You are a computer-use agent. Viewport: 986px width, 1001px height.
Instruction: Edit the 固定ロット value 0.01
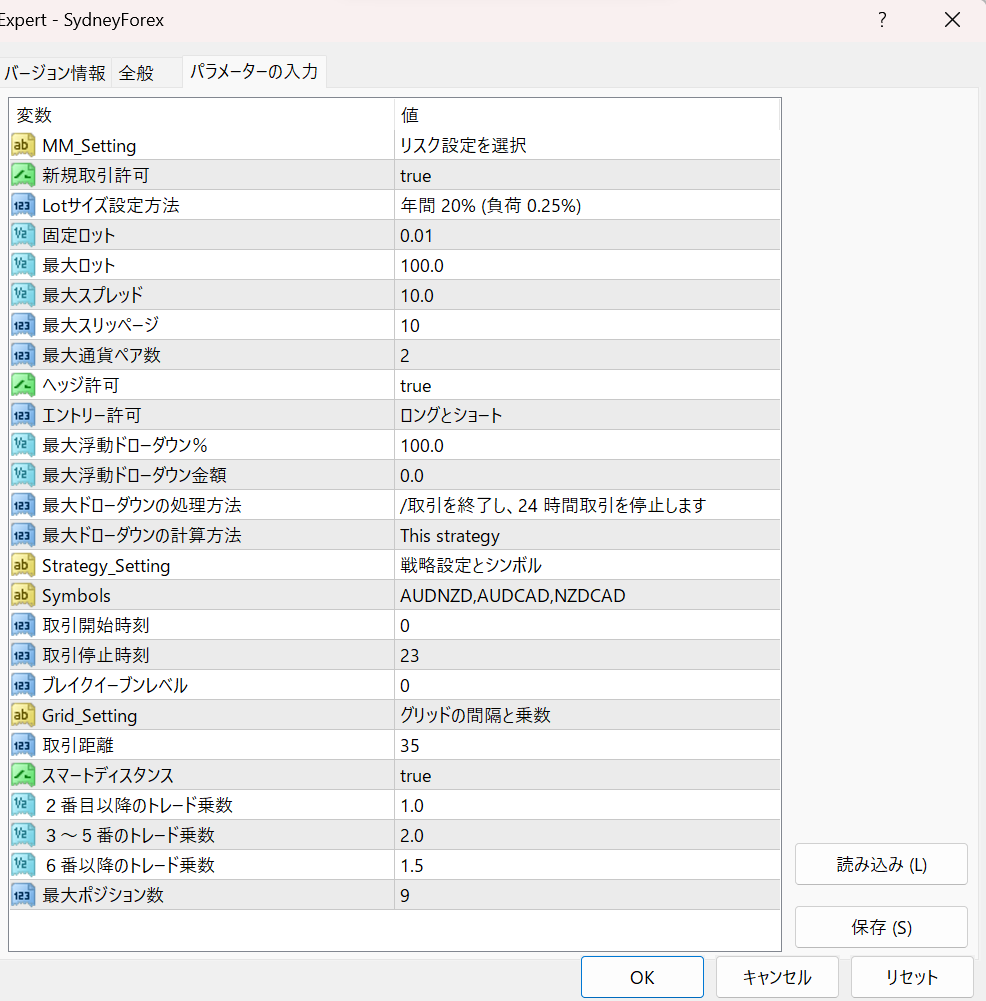tap(587, 235)
